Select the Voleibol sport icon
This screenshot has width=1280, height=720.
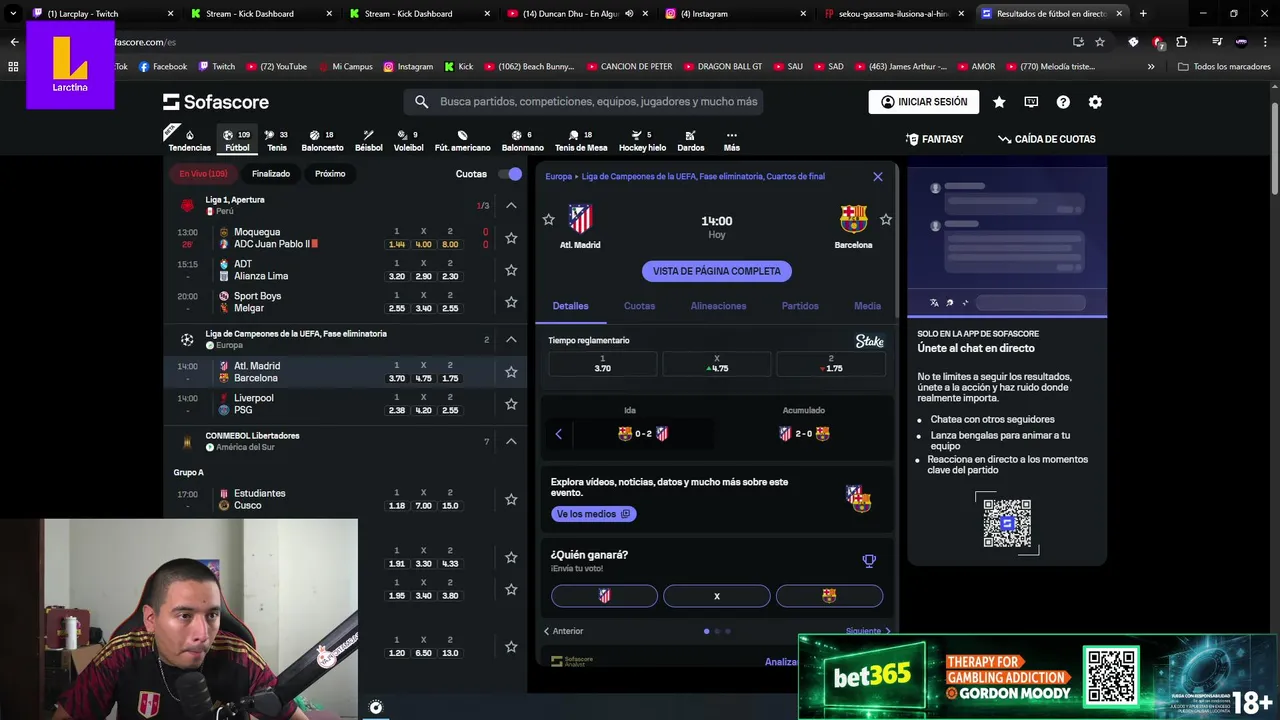[408, 140]
